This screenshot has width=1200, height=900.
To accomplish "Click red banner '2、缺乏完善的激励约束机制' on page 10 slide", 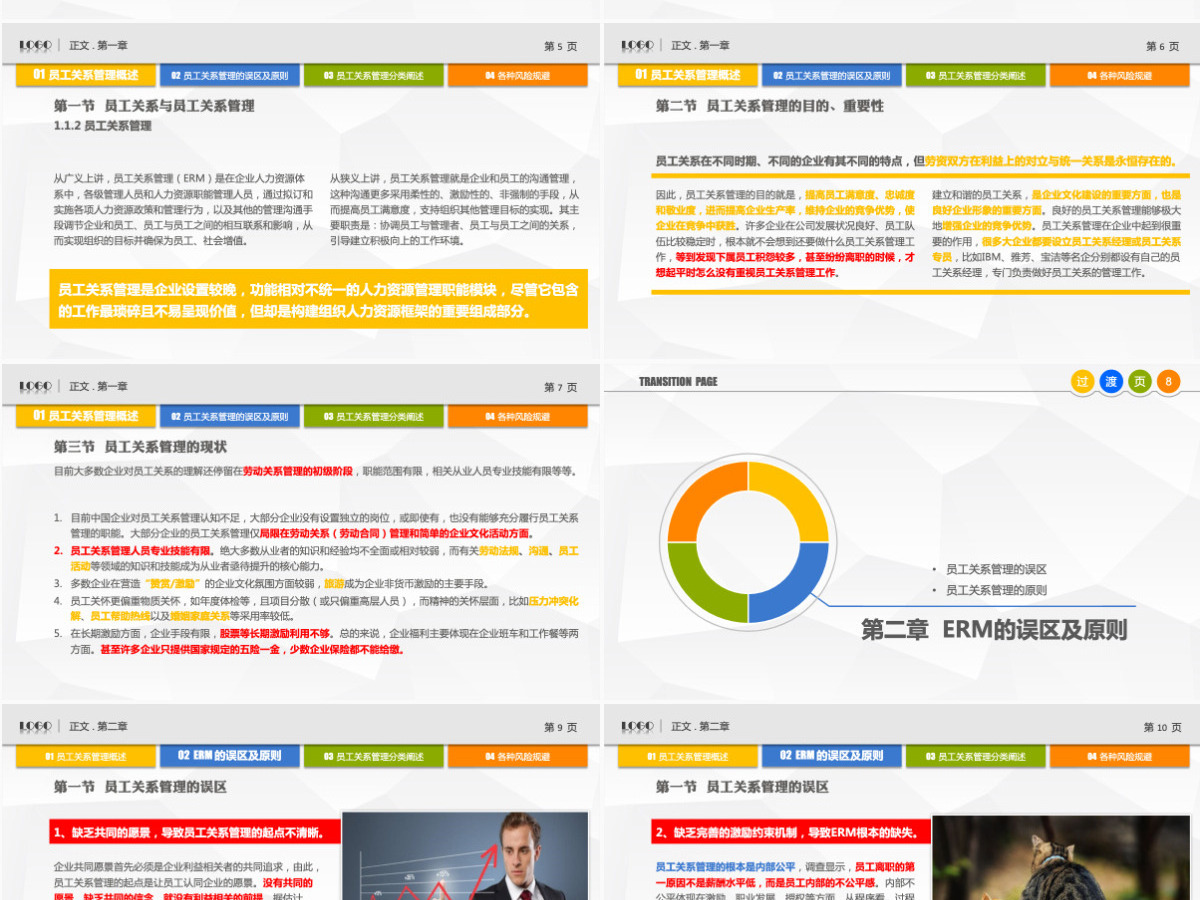I will click(x=792, y=831).
